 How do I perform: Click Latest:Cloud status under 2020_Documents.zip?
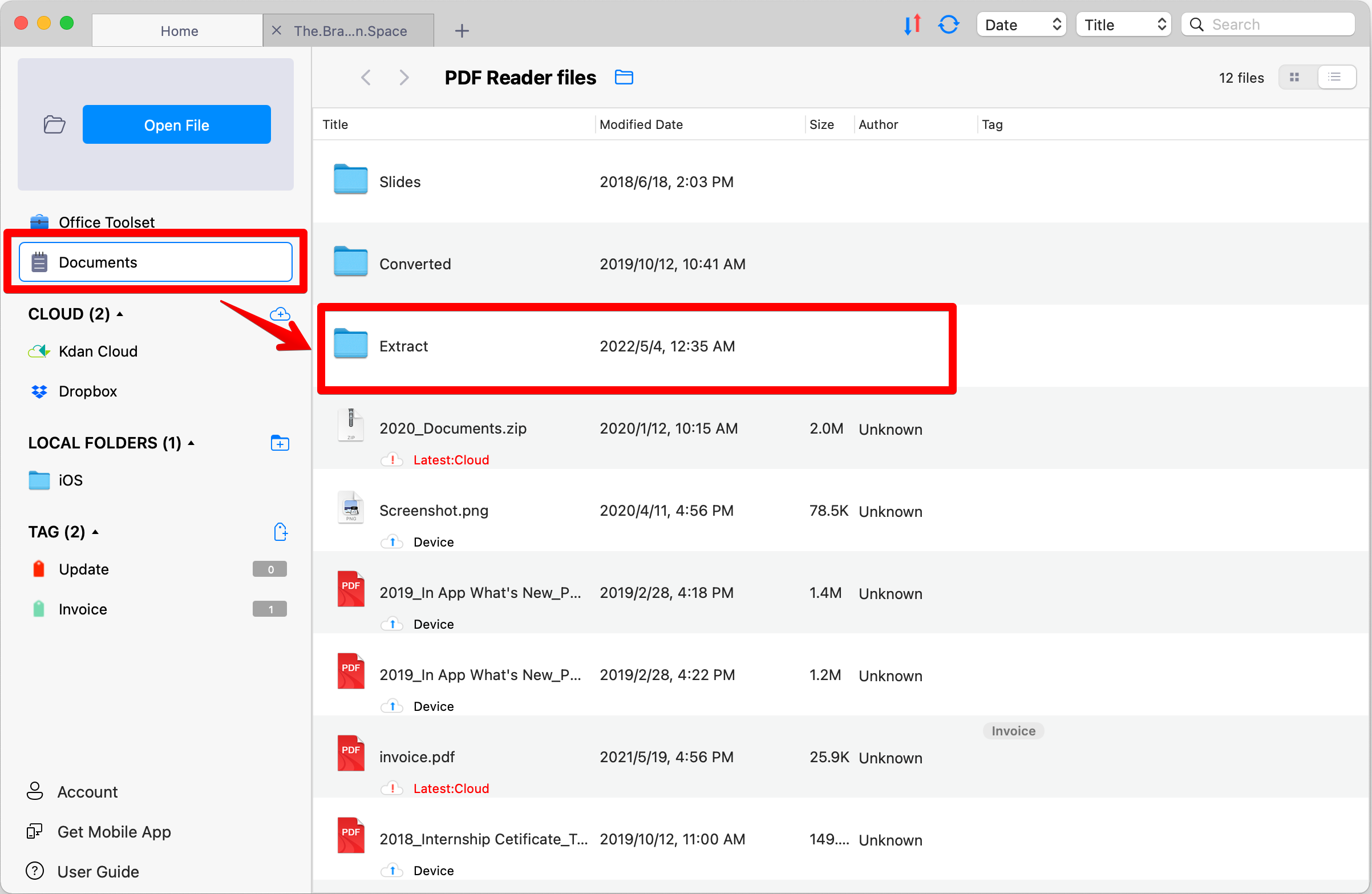tap(451, 460)
